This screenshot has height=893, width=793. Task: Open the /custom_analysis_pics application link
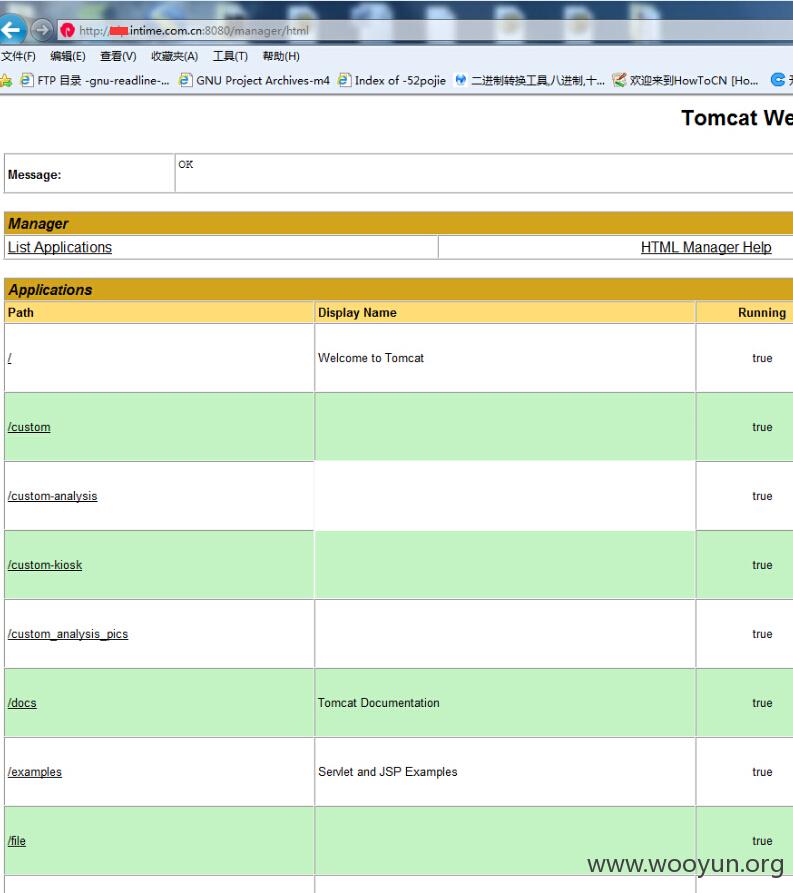68,634
